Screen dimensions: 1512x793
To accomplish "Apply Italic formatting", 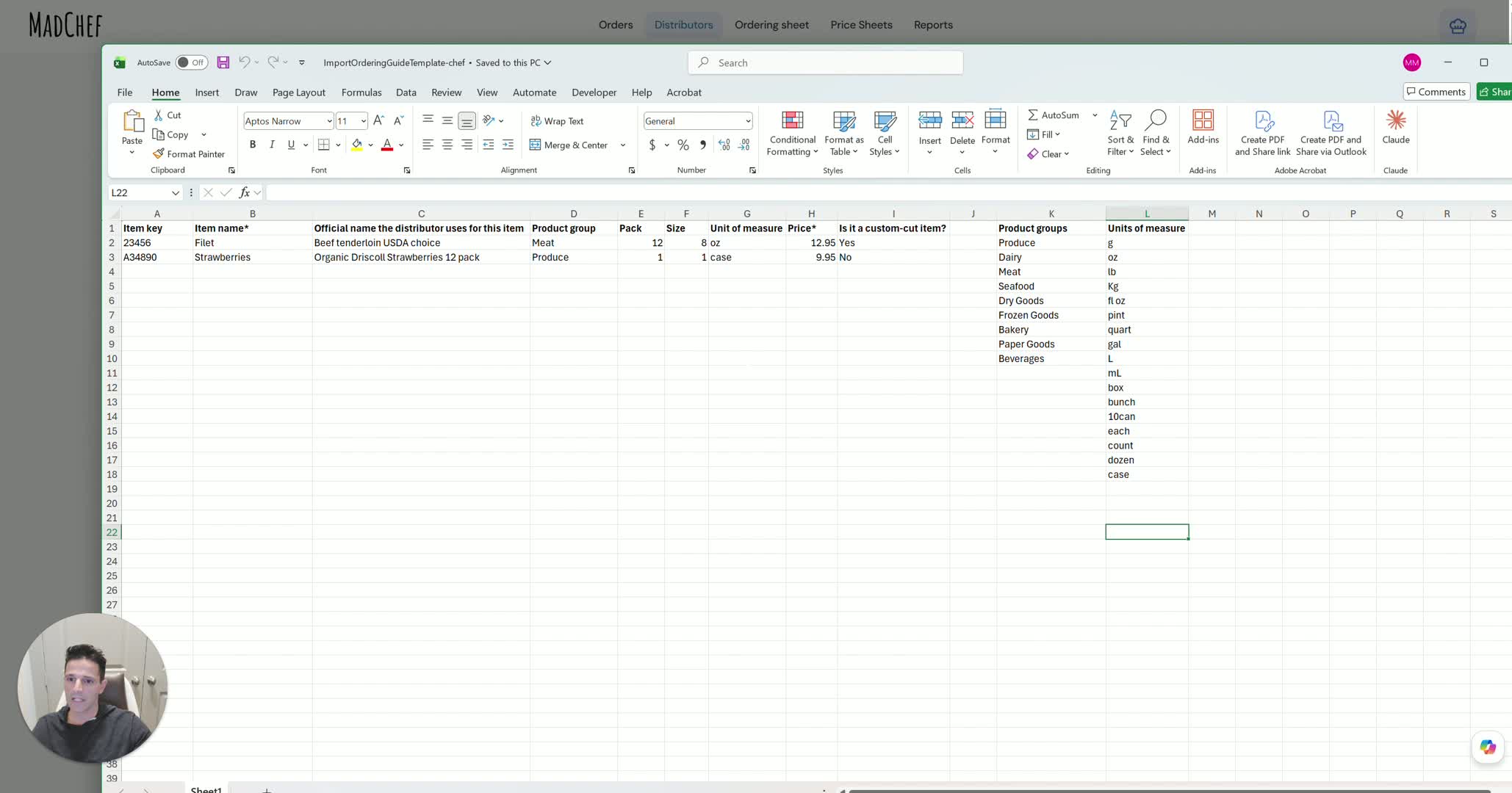I will (272, 145).
